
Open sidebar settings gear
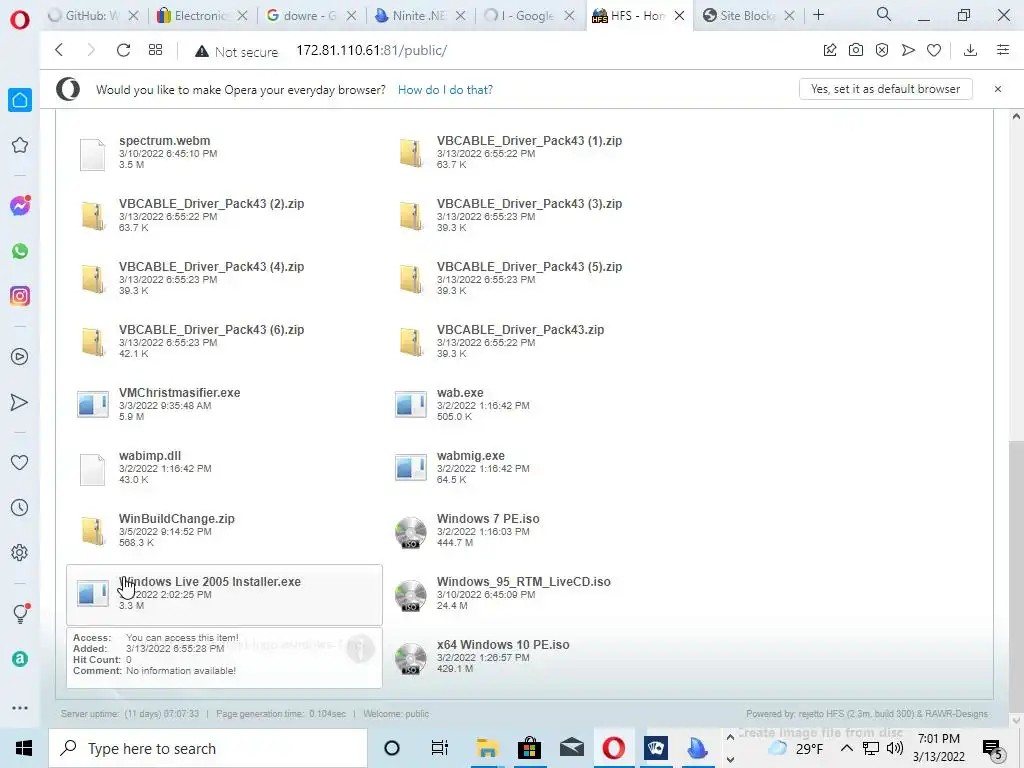[20, 552]
